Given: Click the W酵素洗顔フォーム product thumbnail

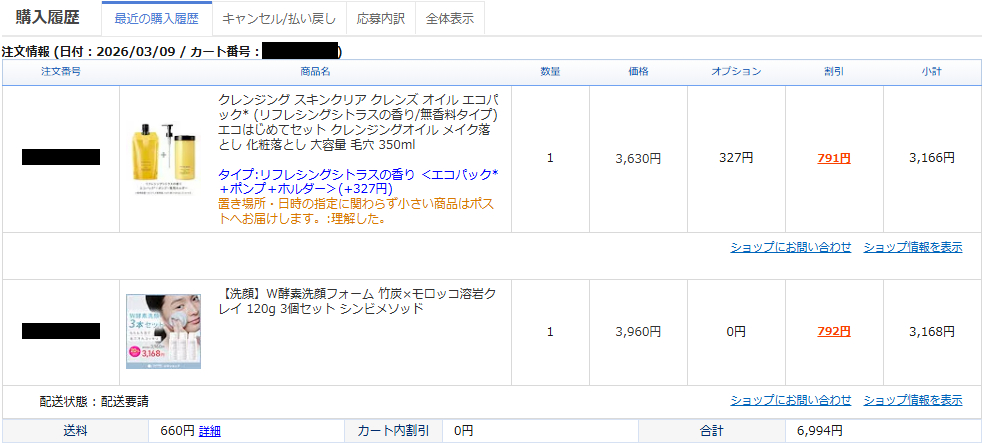Looking at the screenshot, I should point(163,331).
